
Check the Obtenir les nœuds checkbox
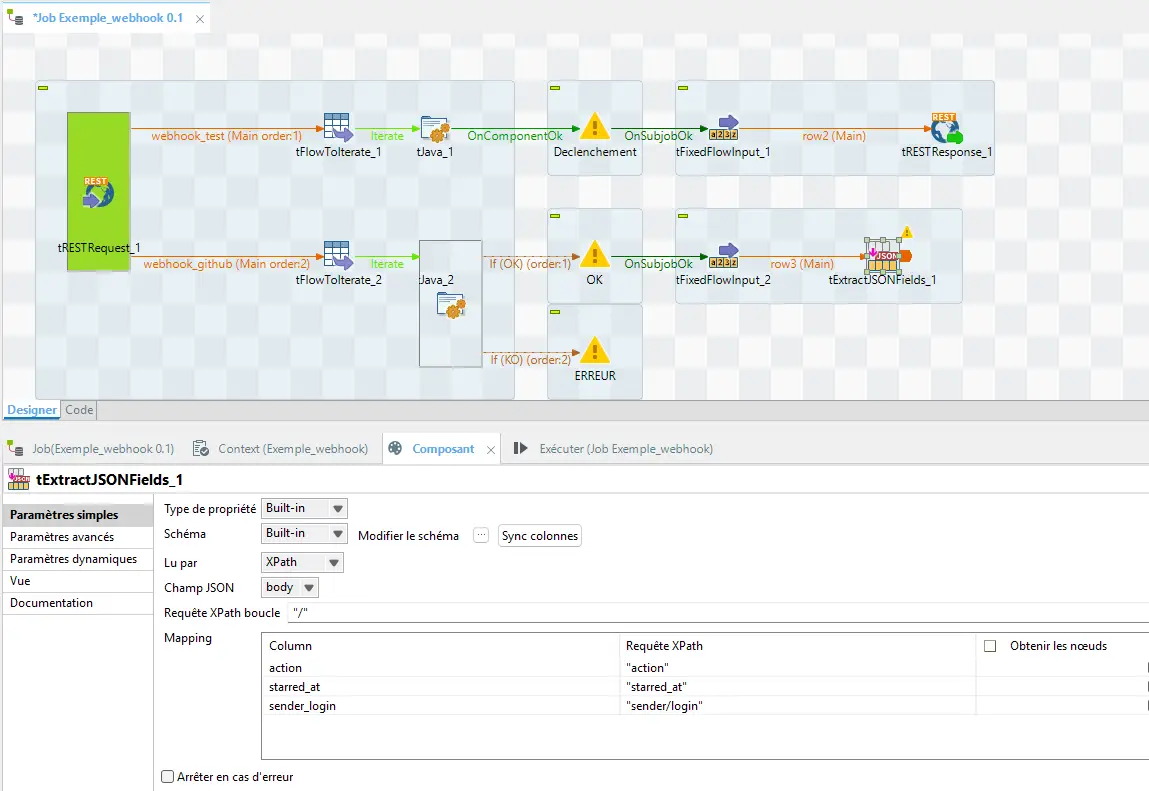[x=991, y=646]
